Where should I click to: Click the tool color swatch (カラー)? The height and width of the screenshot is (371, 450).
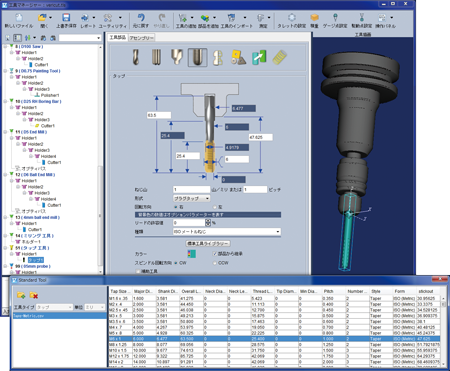click(192, 254)
